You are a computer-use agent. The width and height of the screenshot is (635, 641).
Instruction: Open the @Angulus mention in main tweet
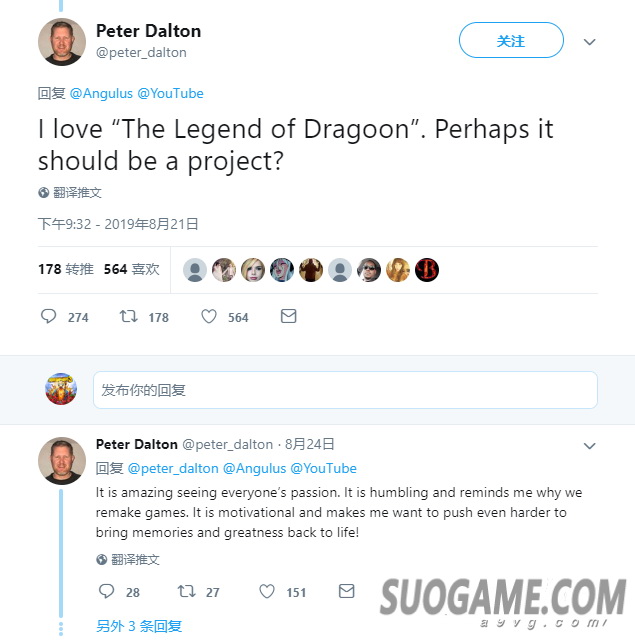point(101,93)
